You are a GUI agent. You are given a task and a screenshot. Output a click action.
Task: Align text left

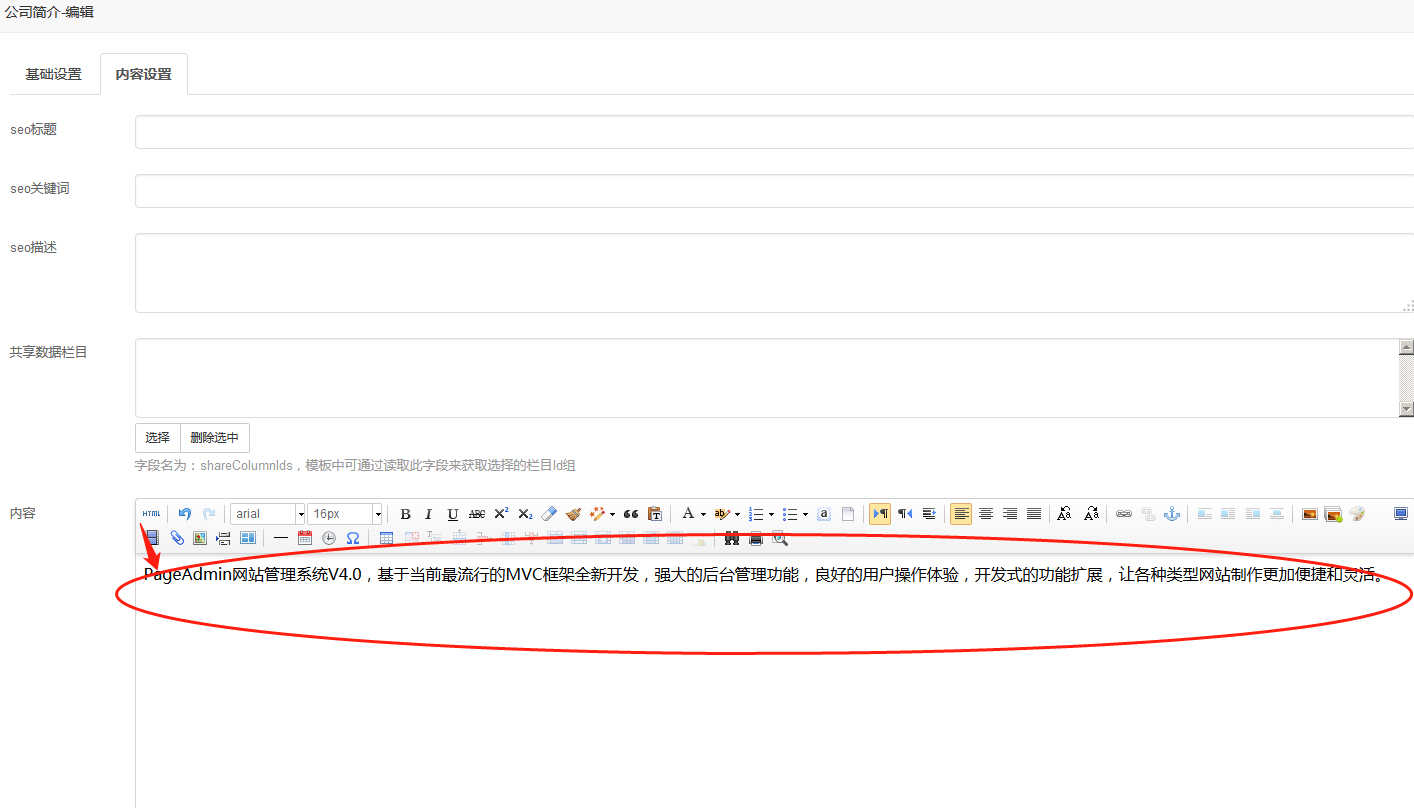coord(961,514)
